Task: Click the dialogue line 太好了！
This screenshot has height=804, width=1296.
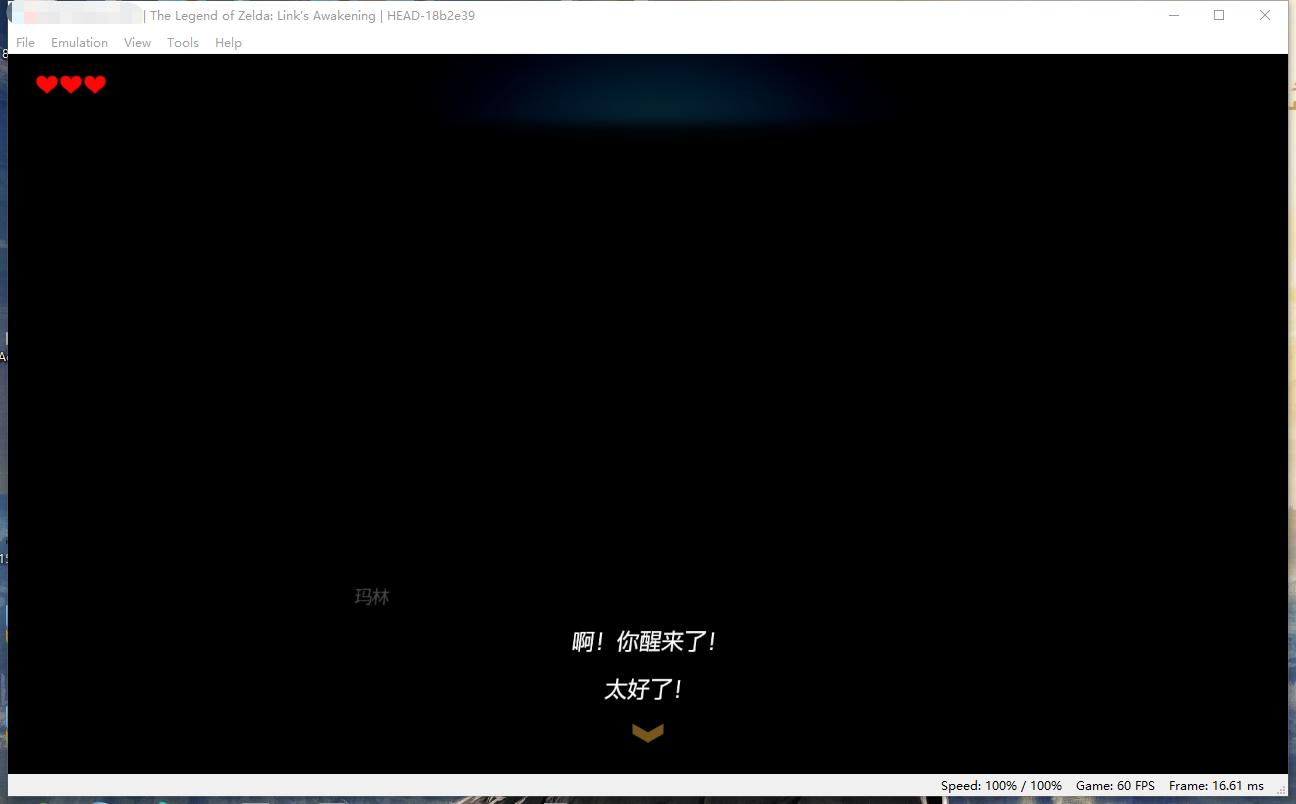Action: (645, 689)
